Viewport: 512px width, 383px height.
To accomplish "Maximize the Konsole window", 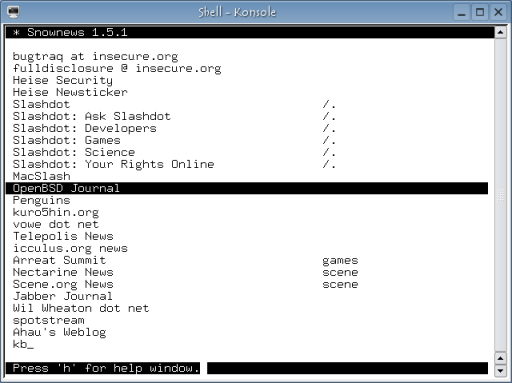I will (480, 12).
